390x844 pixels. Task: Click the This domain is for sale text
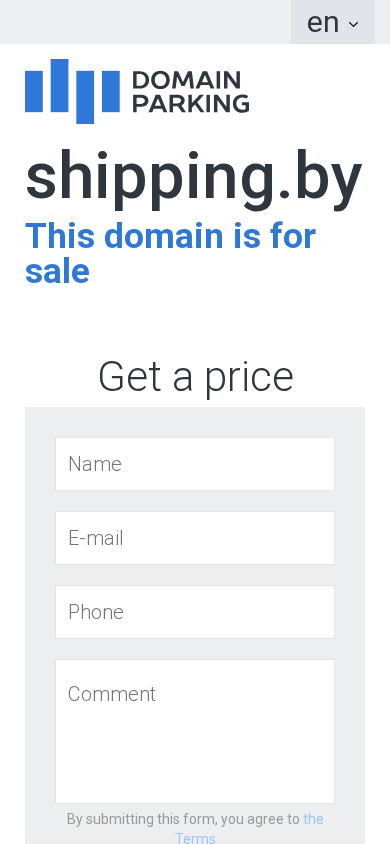click(170, 254)
